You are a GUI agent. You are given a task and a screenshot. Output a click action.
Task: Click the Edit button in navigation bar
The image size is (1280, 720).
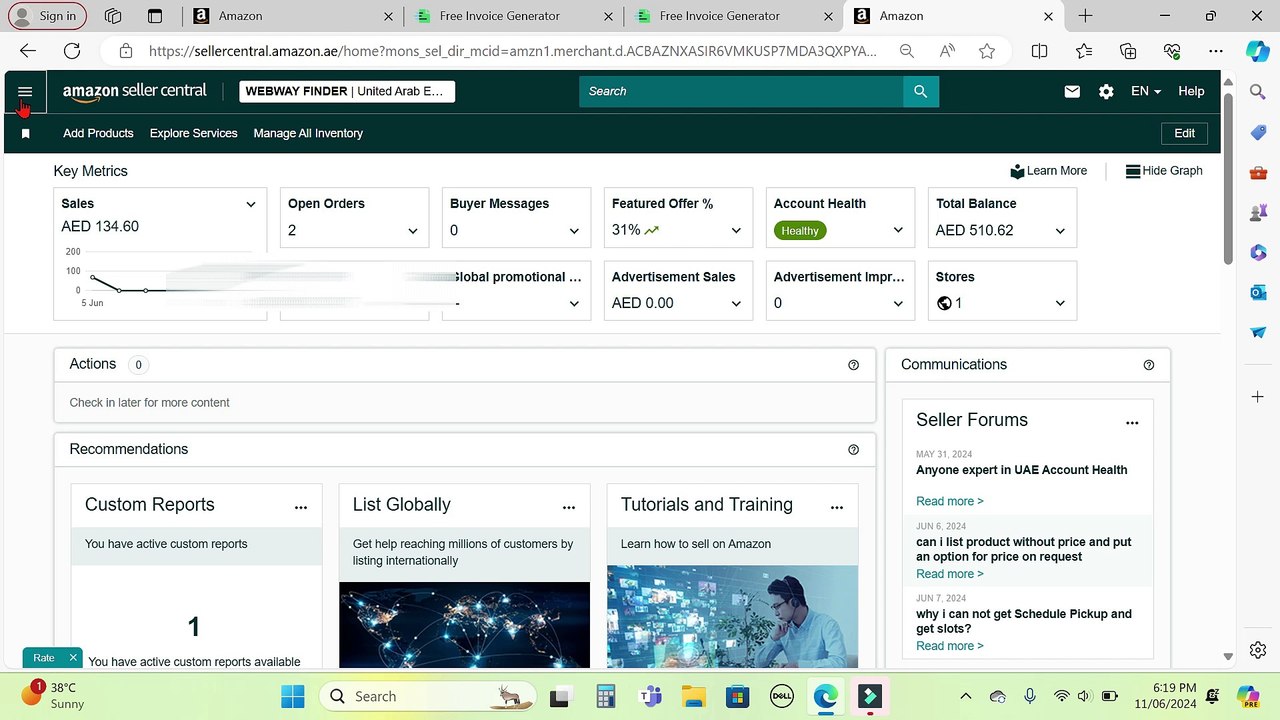point(1185,133)
